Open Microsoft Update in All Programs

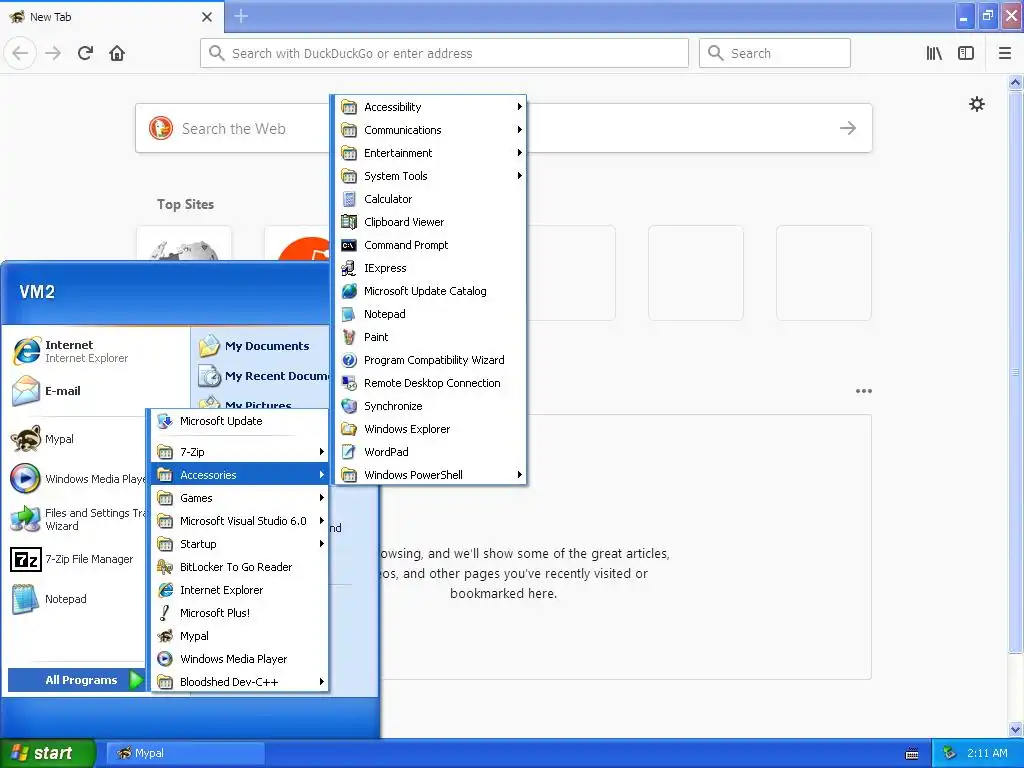tap(239, 421)
